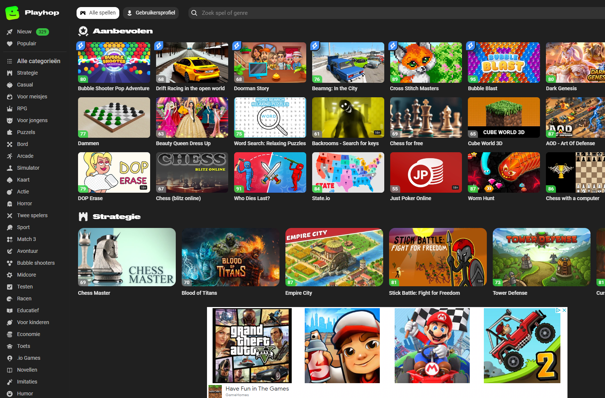Focus the Zoek spel of genre field
The image size is (605, 398).
397,13
